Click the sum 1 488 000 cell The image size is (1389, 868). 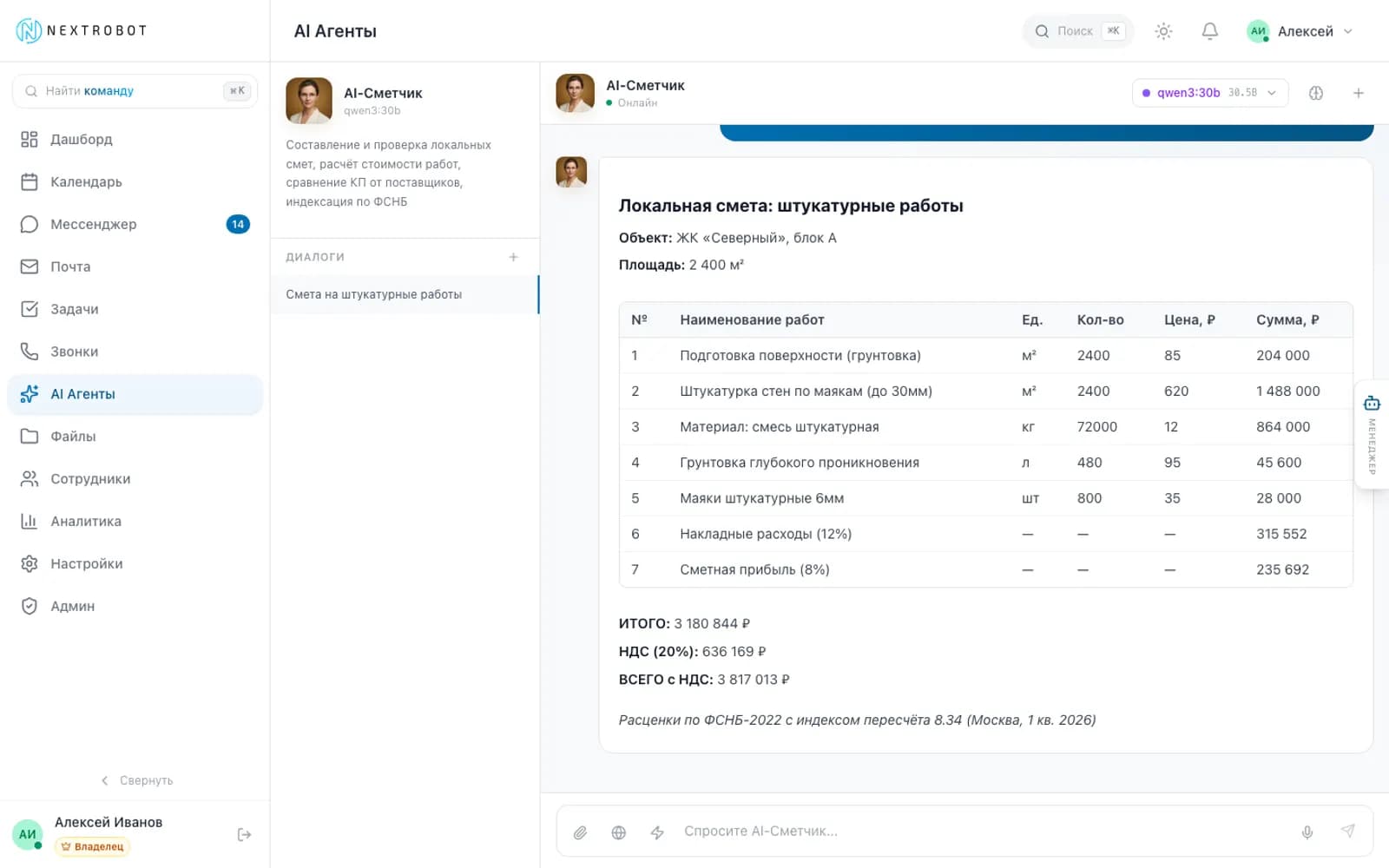1287,391
